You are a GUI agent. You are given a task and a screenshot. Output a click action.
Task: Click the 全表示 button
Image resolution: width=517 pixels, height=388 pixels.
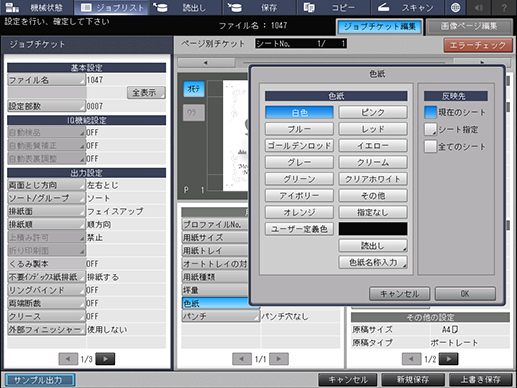coord(146,92)
